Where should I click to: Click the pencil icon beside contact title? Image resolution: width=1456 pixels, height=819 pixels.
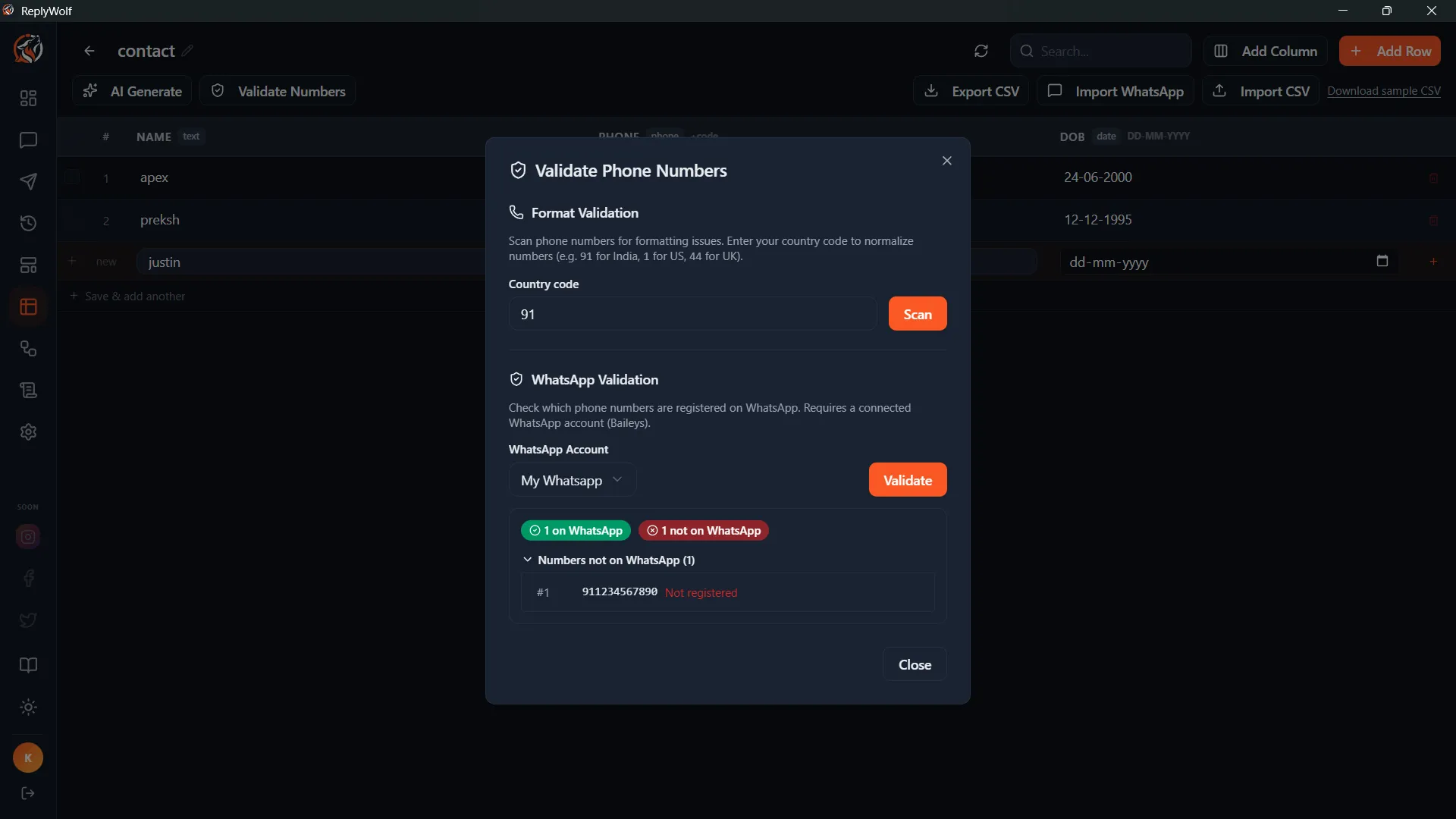(187, 51)
